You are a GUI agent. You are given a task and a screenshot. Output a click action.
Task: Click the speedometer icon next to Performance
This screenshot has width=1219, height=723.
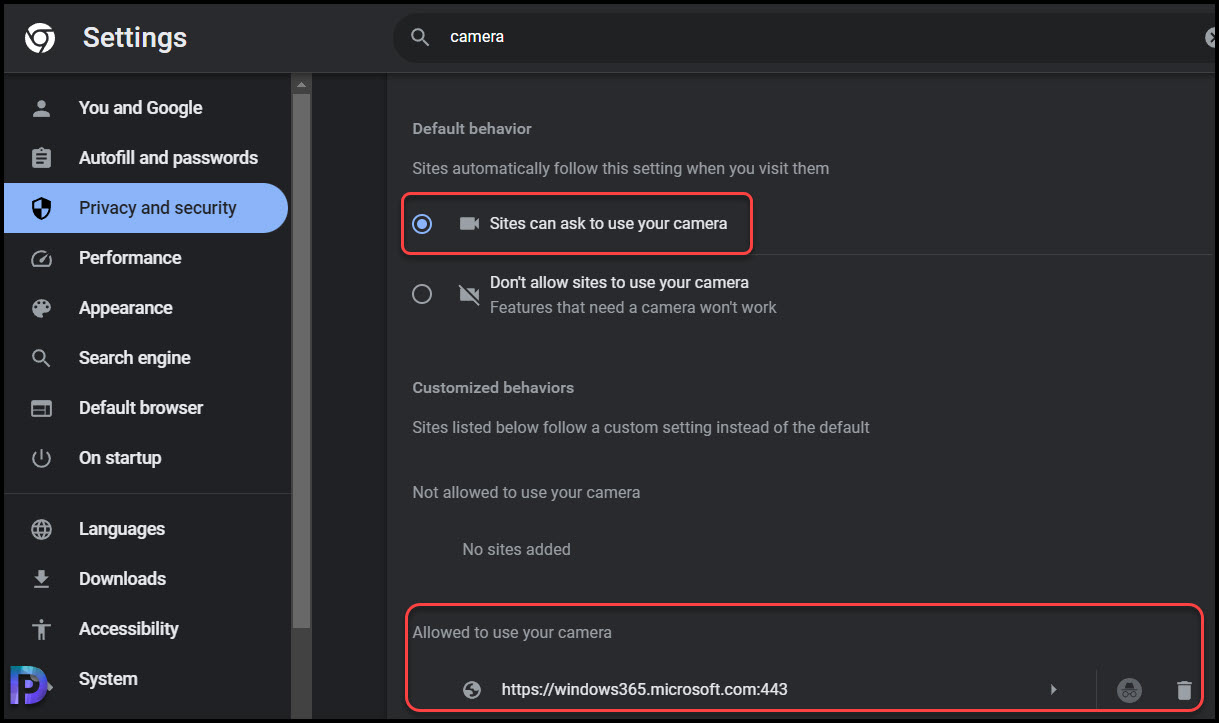[41, 258]
